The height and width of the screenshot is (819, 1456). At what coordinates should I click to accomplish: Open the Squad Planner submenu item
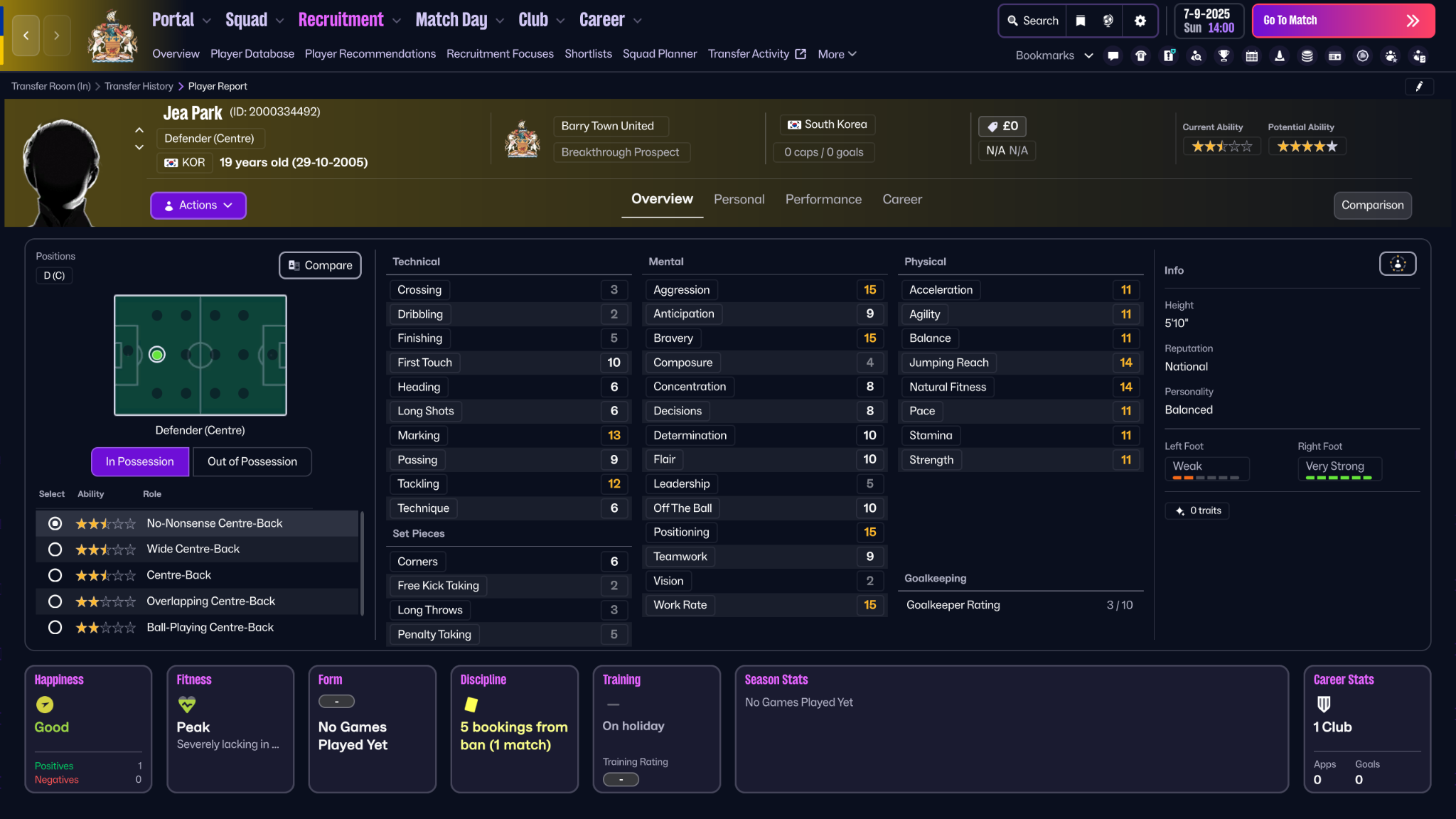pyautogui.click(x=659, y=54)
